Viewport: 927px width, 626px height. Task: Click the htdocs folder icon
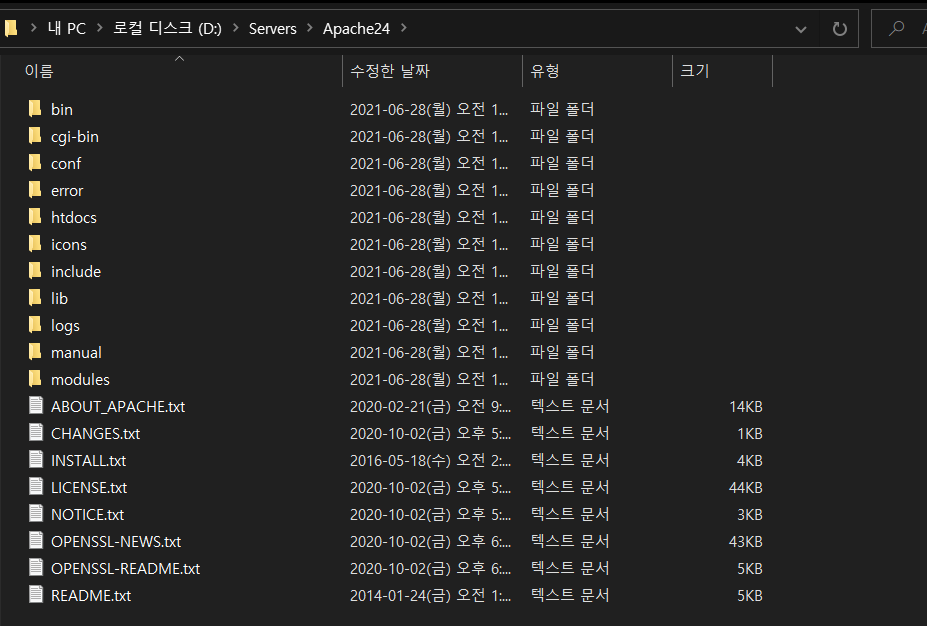(x=35, y=217)
